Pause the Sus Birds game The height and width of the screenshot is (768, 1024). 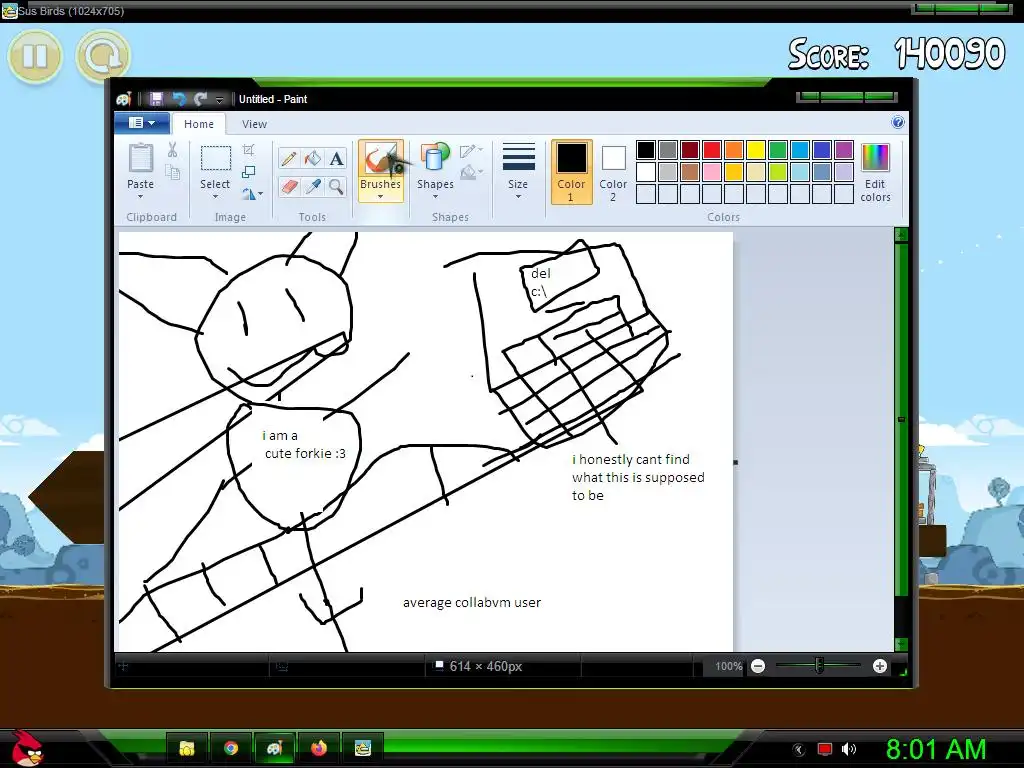point(35,56)
